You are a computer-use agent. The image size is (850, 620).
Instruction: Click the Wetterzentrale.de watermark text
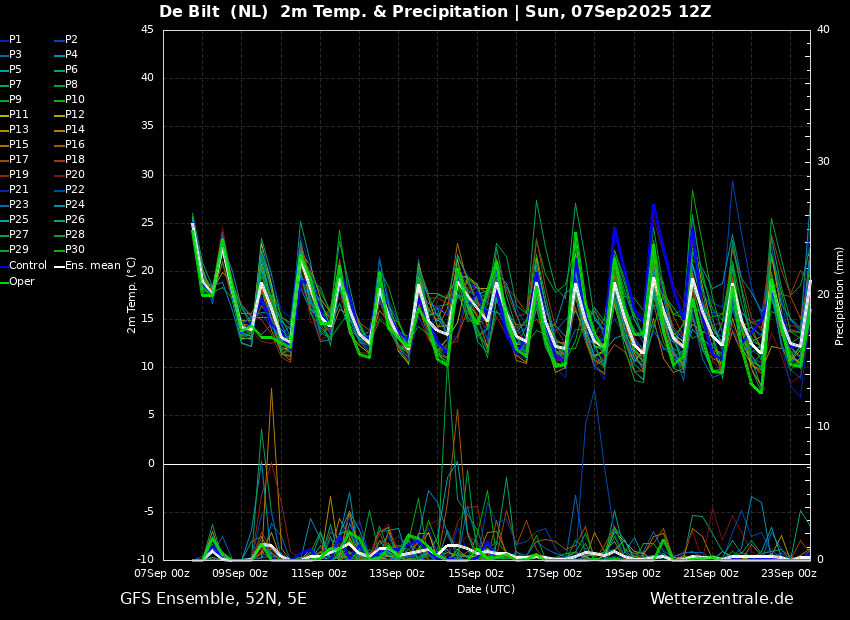pyautogui.click(x=722, y=599)
